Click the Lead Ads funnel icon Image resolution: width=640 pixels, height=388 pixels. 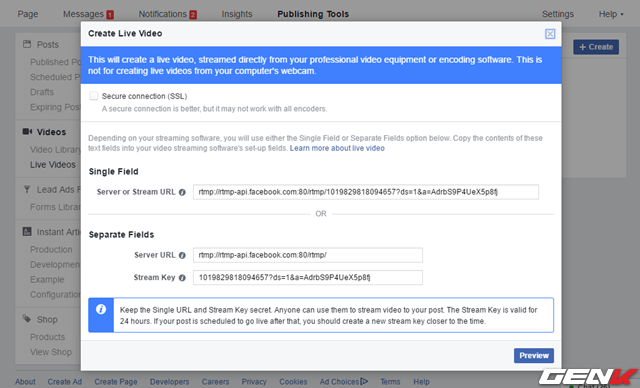point(27,189)
